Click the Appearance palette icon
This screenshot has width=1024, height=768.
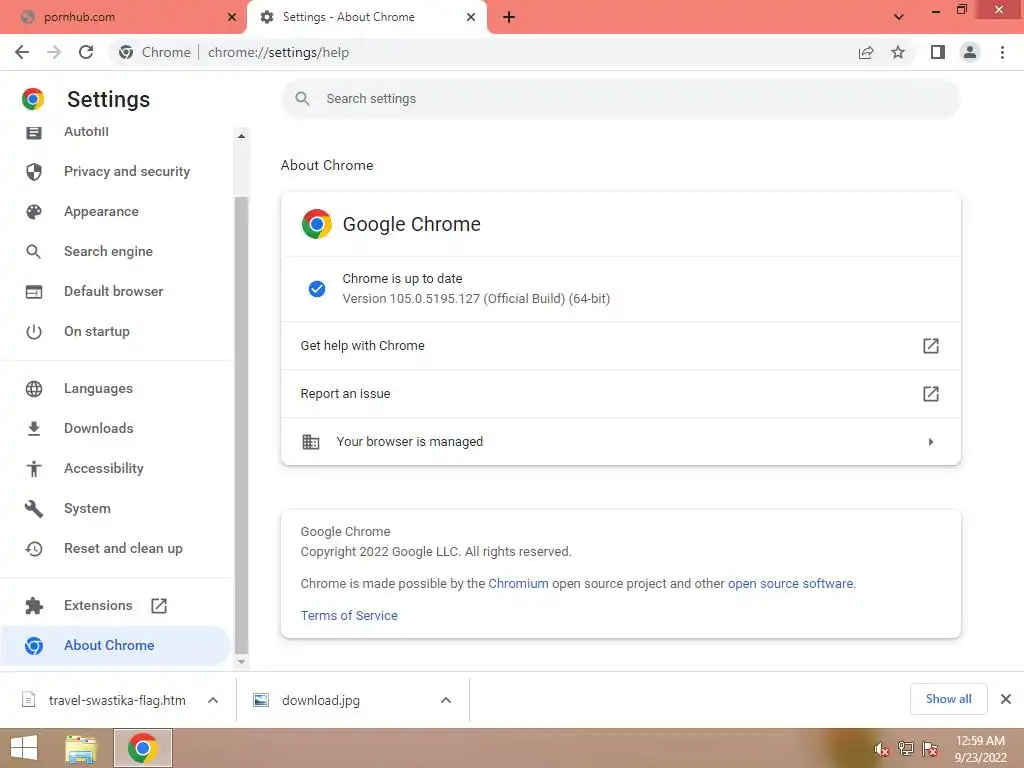(x=34, y=212)
